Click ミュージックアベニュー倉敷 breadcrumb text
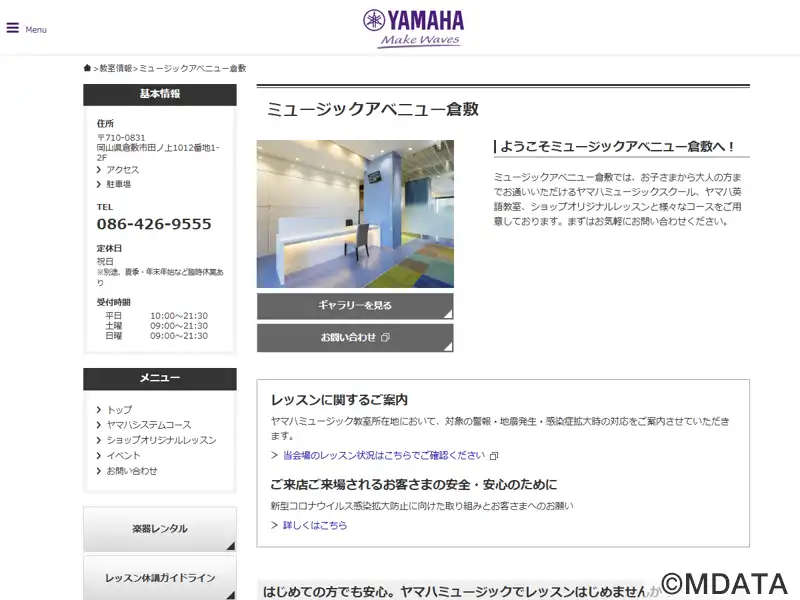 click(x=193, y=68)
